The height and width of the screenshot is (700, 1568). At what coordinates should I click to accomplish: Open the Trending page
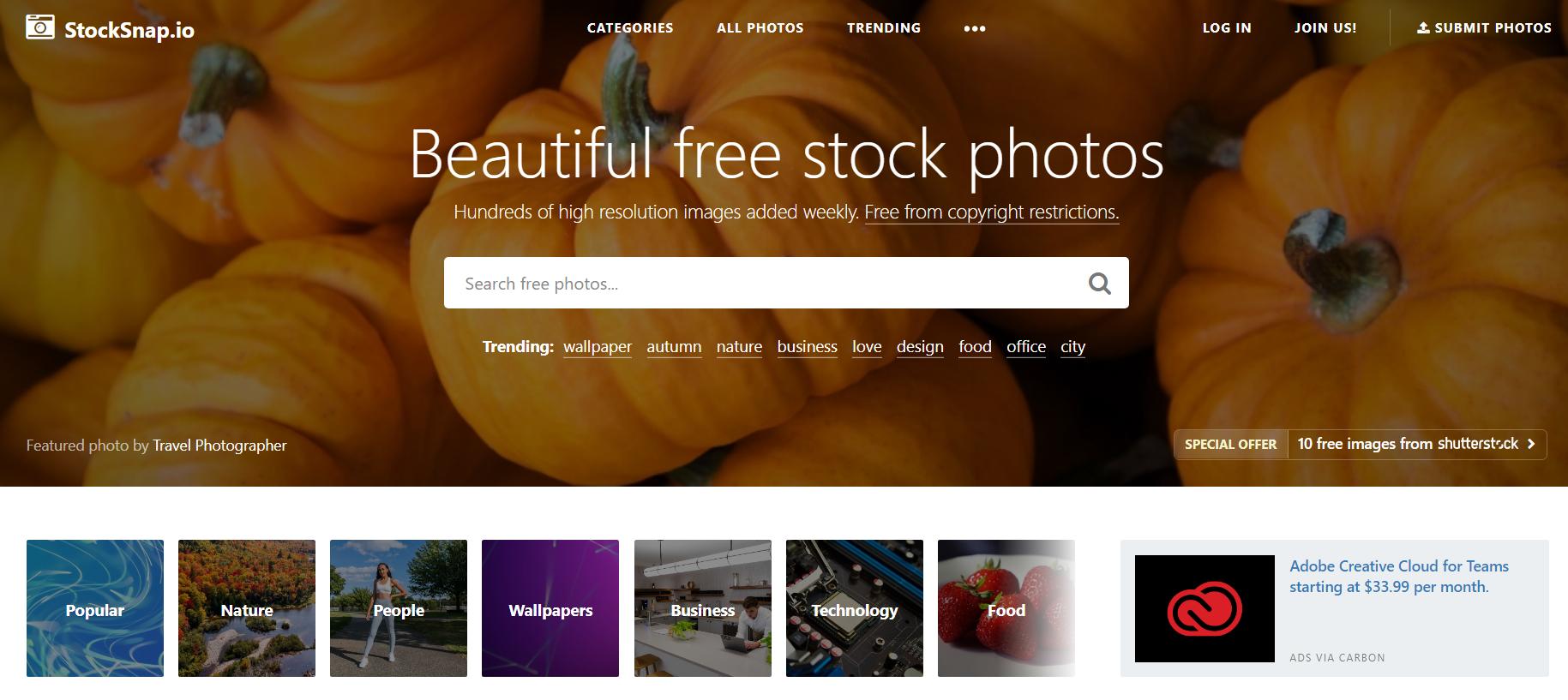tap(884, 27)
